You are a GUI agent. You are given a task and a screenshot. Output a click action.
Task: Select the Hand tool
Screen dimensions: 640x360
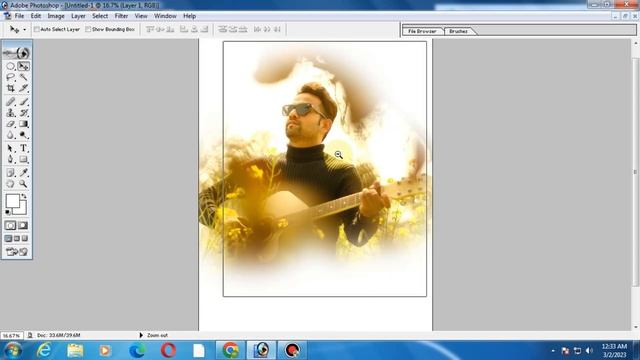tap(11, 184)
